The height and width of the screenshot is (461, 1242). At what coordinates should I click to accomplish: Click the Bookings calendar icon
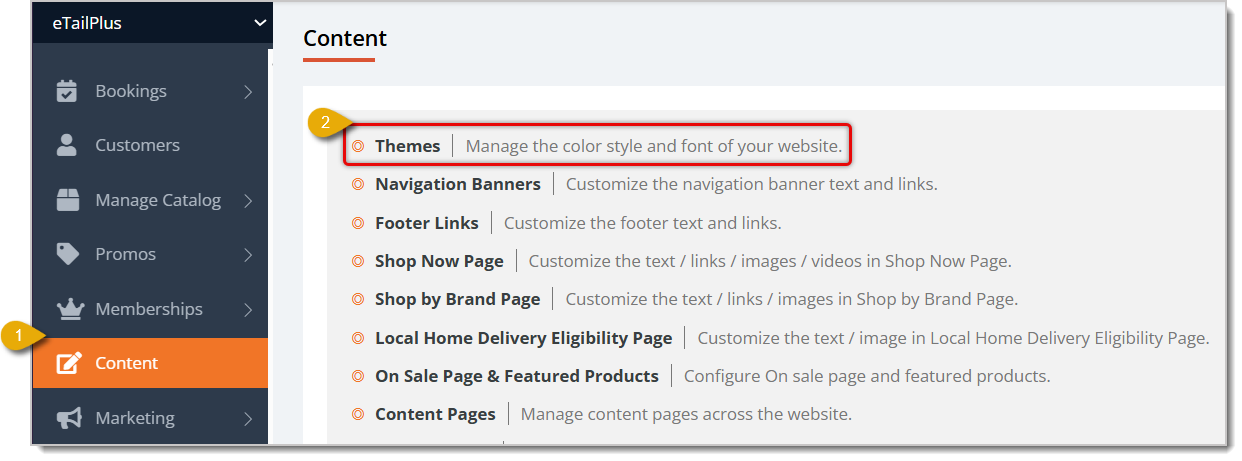pos(67,91)
